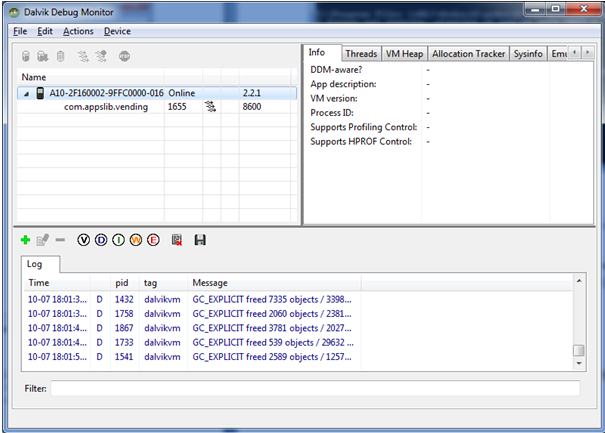
Task: Click the Export log save icon
Action: click(x=200, y=240)
